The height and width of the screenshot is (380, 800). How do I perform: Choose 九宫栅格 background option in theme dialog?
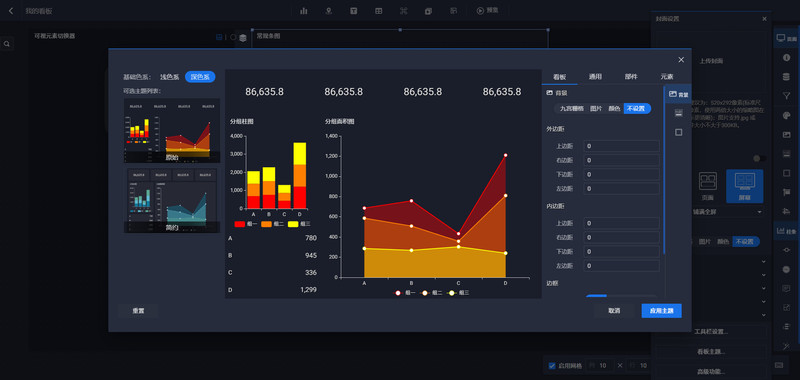[570, 109]
